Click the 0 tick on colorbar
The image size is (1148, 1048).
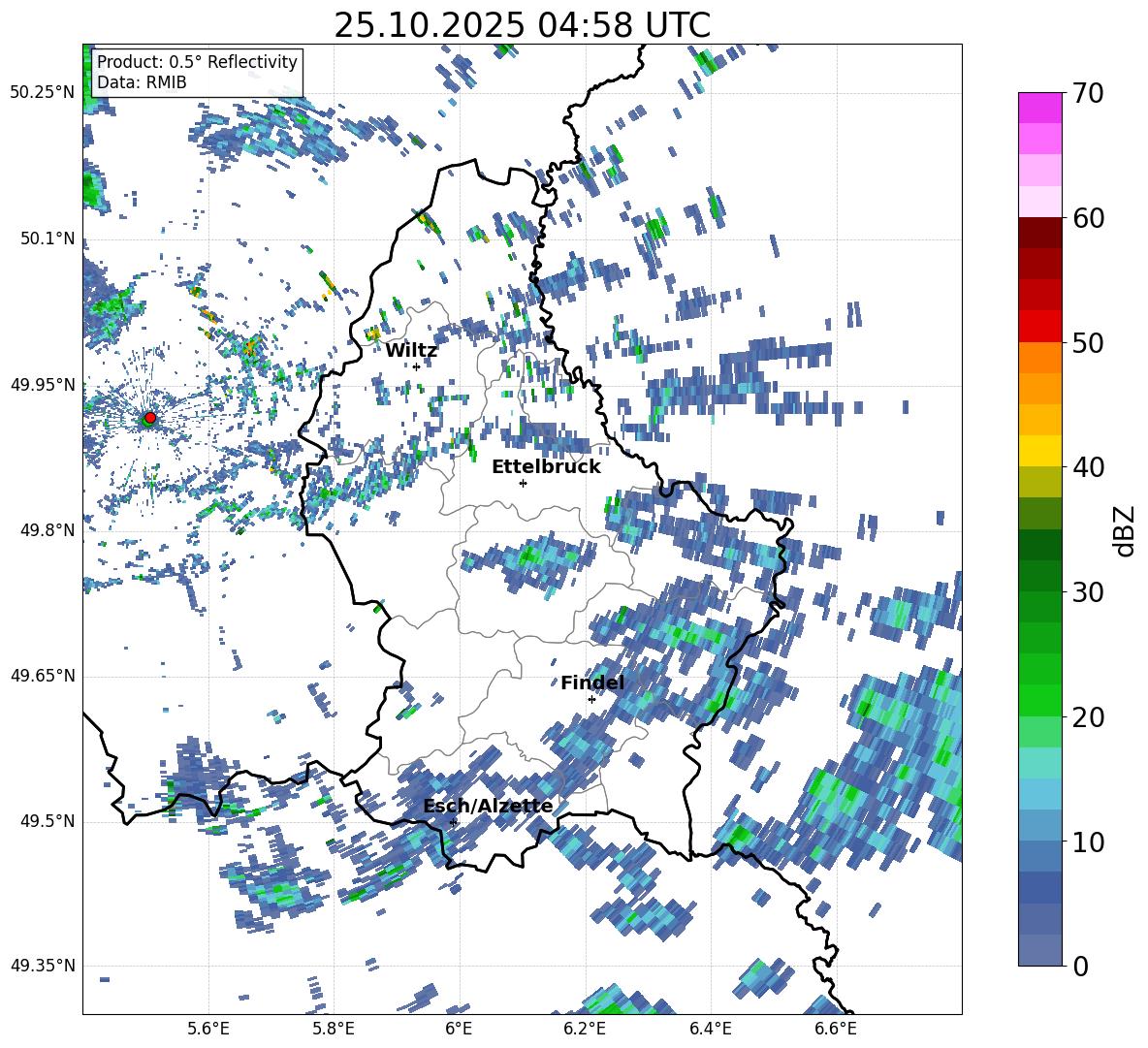1080,966
